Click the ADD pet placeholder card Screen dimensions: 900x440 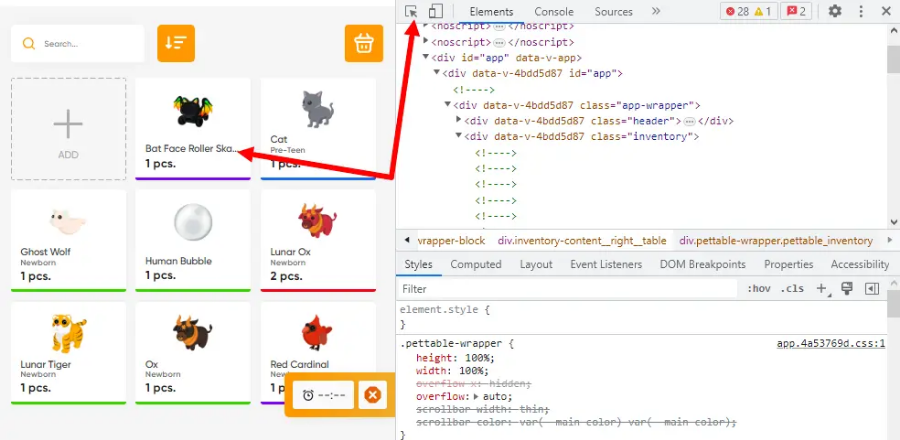(x=68, y=130)
